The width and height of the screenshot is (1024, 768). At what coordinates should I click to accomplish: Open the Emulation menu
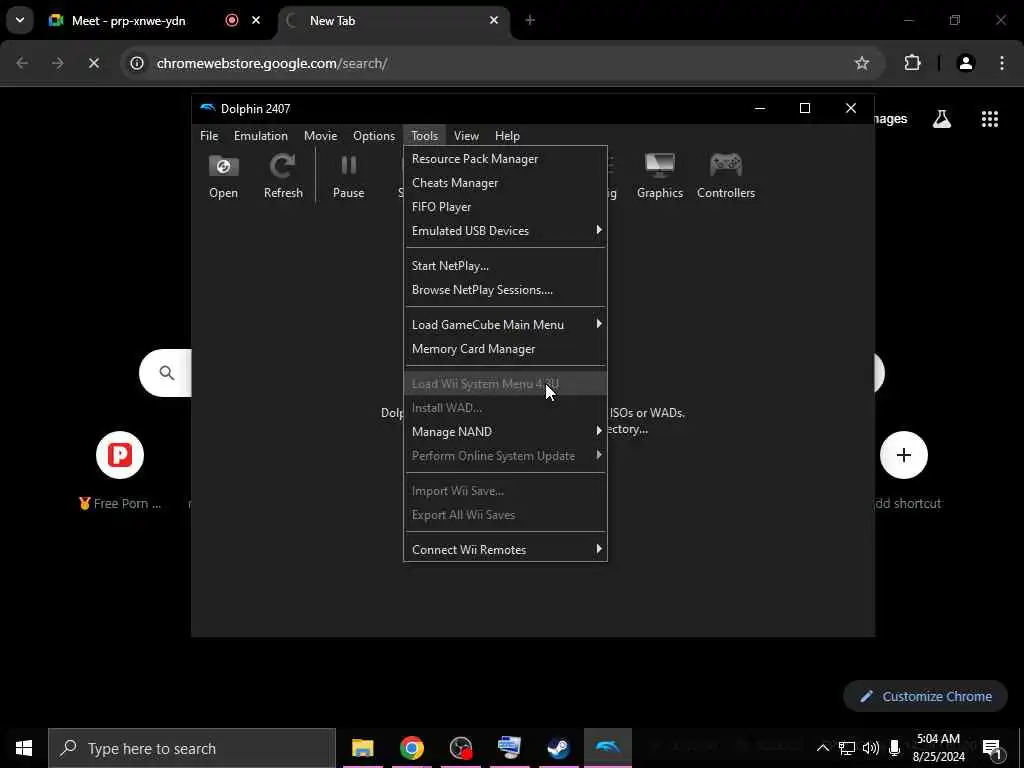click(261, 136)
